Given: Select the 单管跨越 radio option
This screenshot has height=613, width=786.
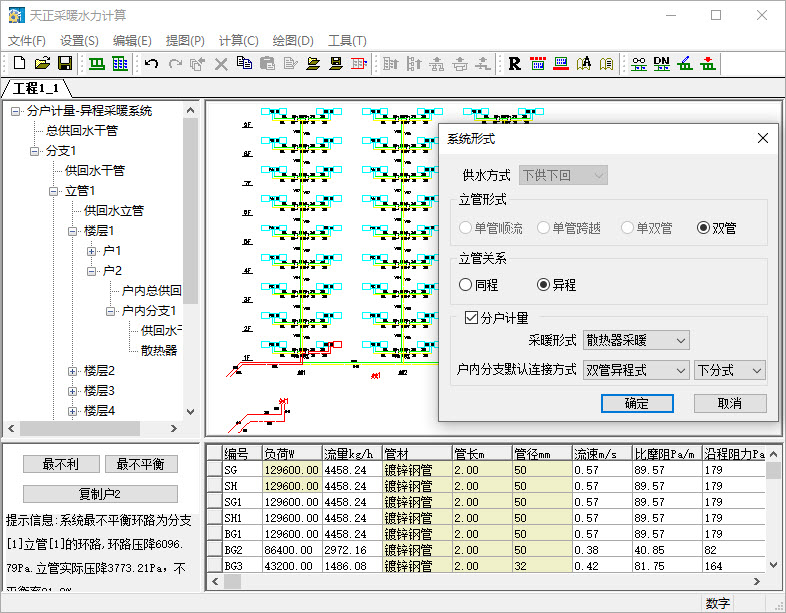Looking at the screenshot, I should 543,228.
